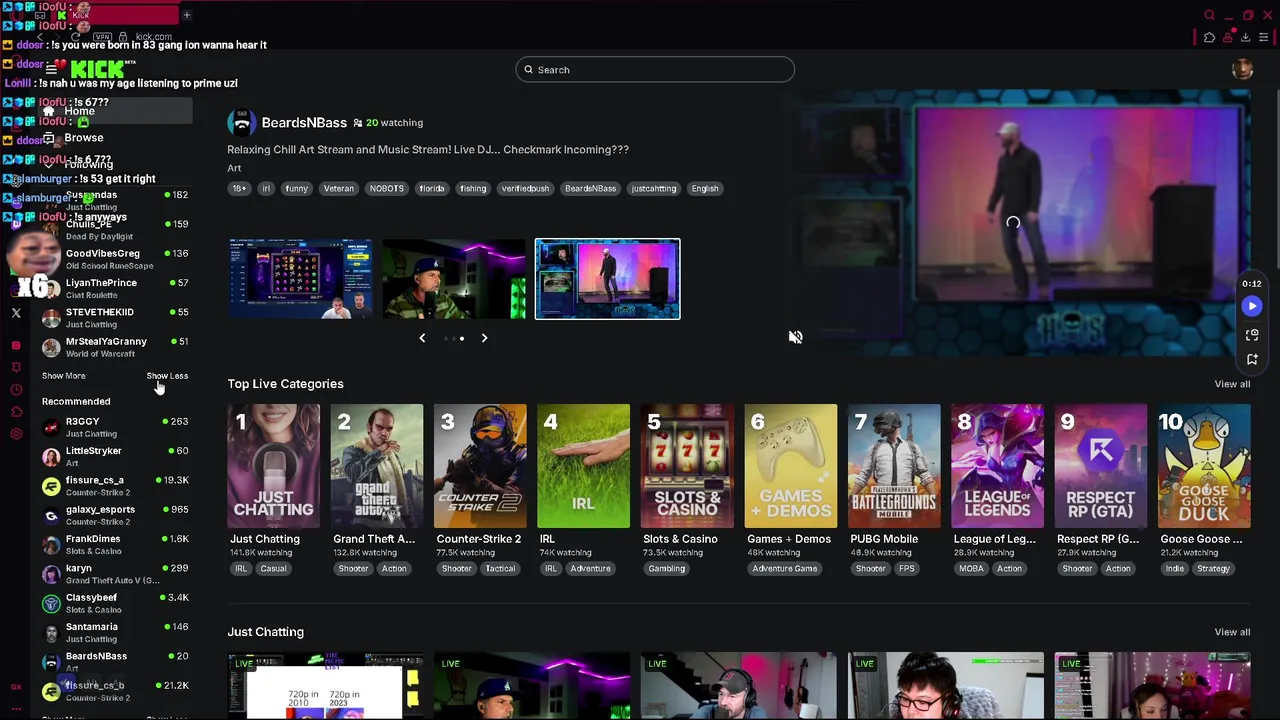Click the VPN badge in address bar
The image size is (1280, 720).
[x=102, y=37]
